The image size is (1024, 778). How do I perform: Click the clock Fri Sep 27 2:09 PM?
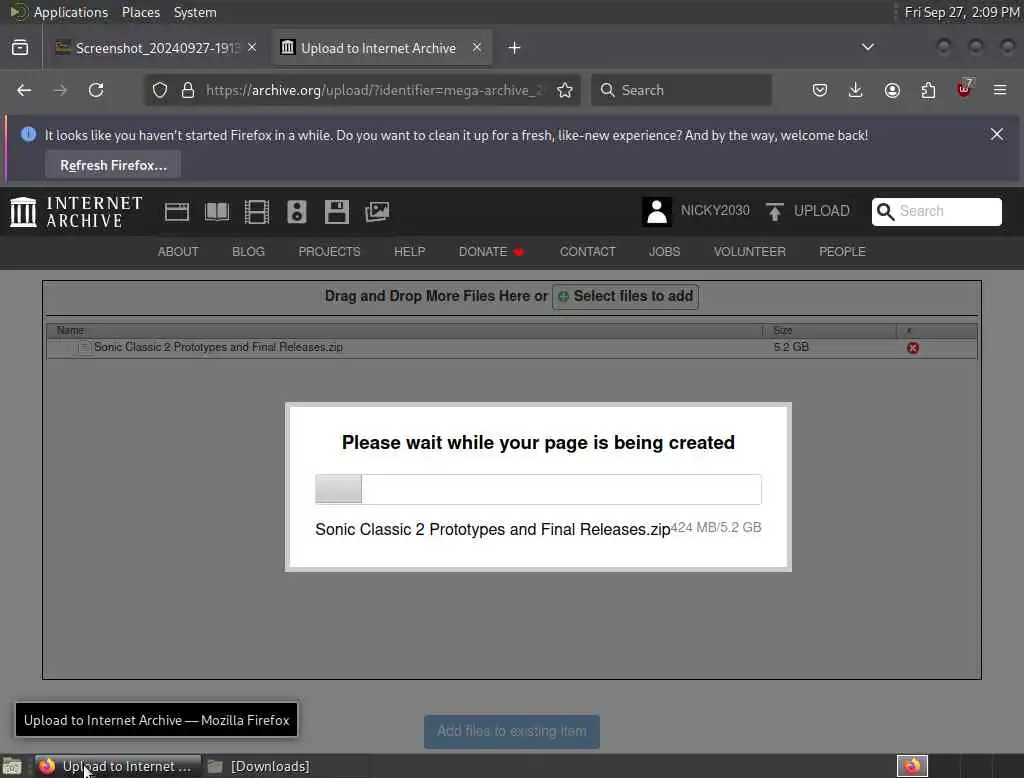coord(961,12)
